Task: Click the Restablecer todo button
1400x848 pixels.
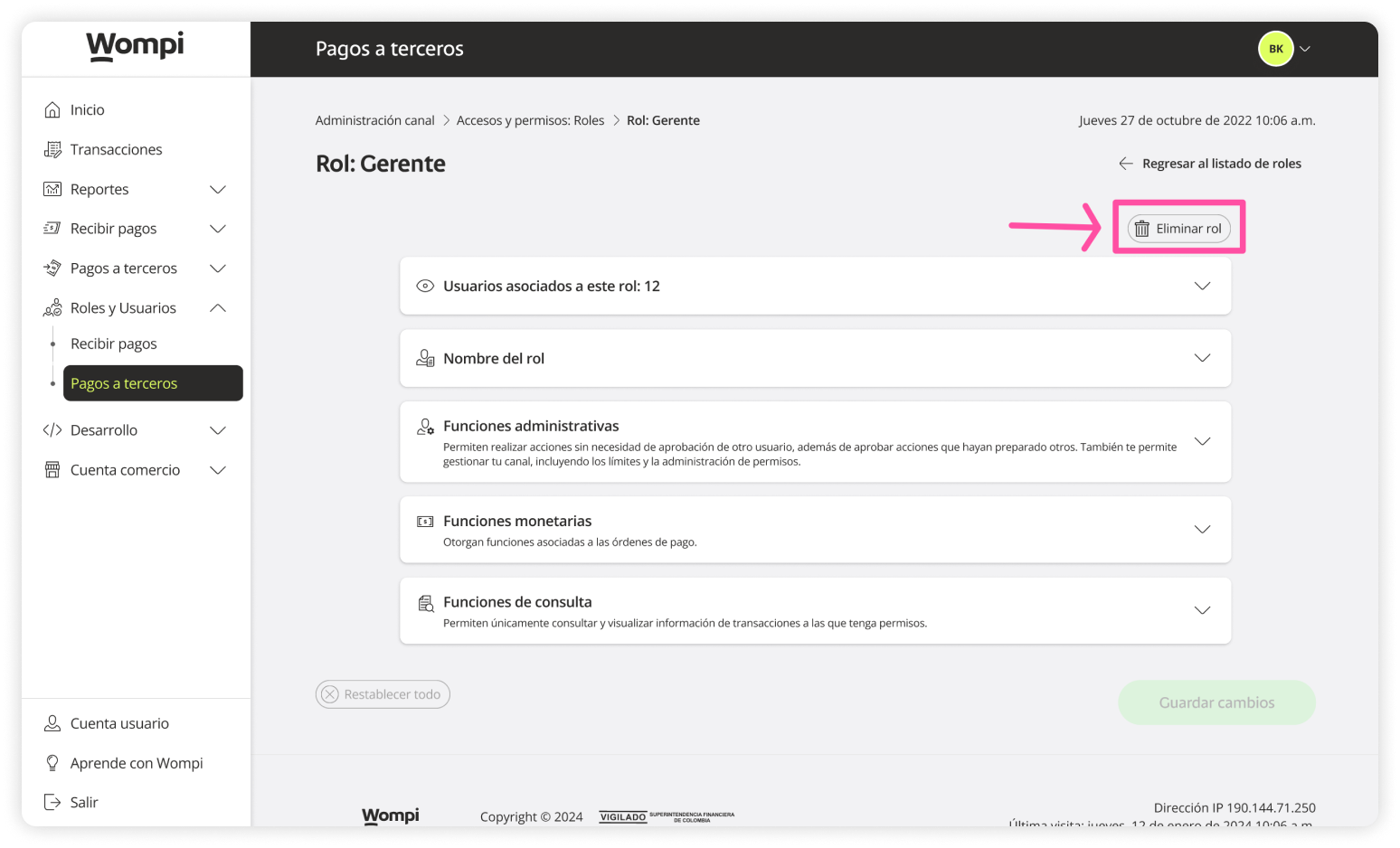Action: 382,694
